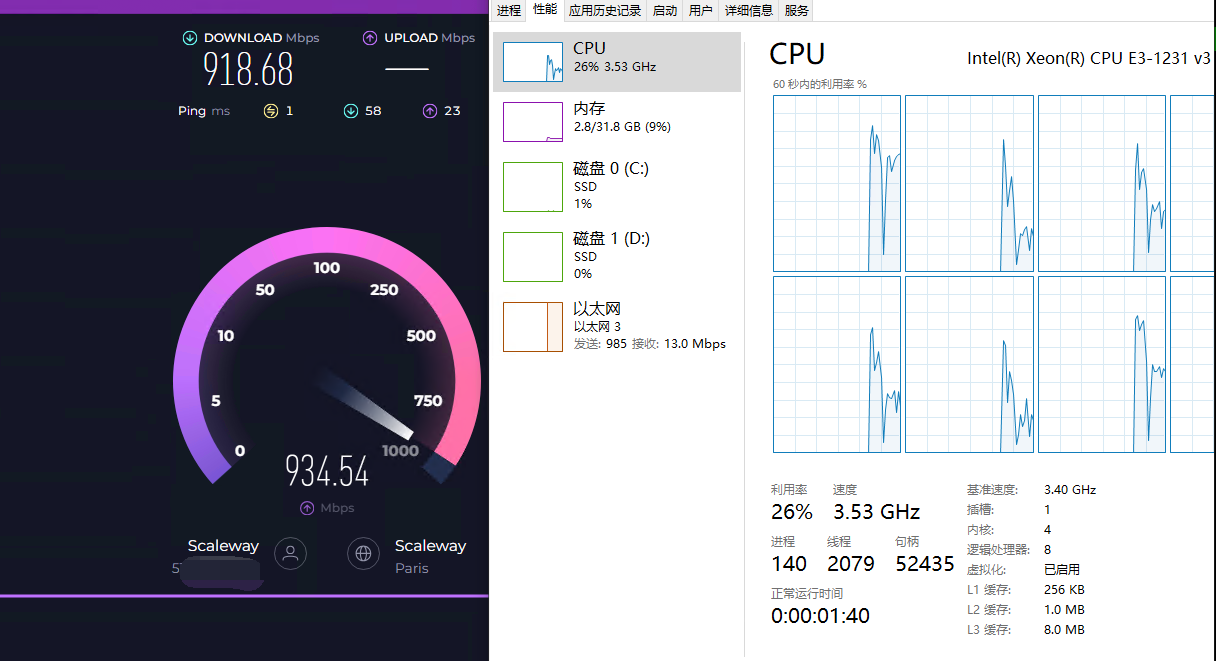The width and height of the screenshot is (1216, 661).
Task: Open the 服务 tab
Action: click(797, 11)
